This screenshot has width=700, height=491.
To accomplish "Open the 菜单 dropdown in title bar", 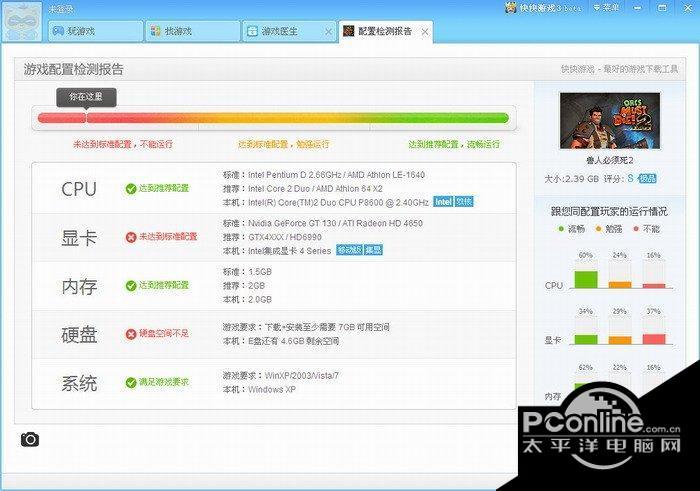I will click(605, 8).
